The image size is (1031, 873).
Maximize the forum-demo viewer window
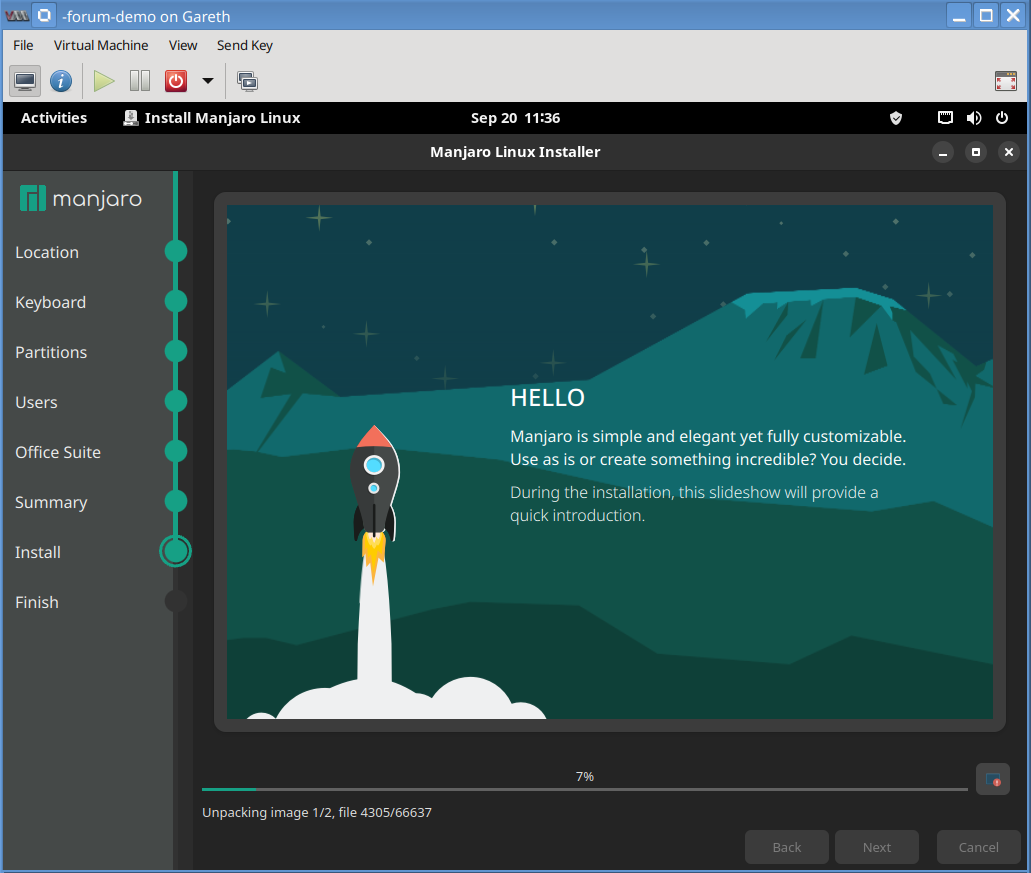[986, 15]
